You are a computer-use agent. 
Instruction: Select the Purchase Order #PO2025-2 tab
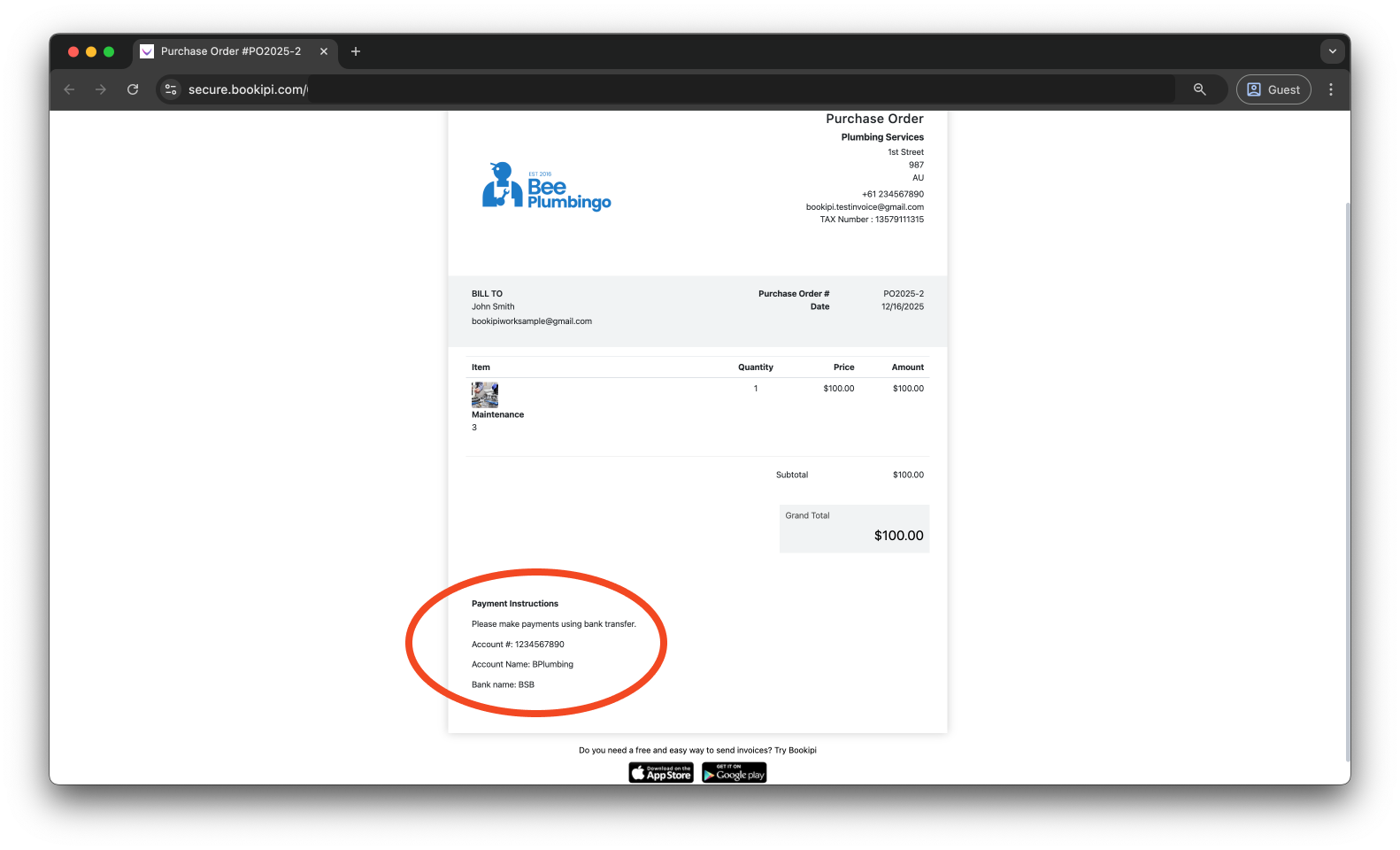tap(235, 51)
